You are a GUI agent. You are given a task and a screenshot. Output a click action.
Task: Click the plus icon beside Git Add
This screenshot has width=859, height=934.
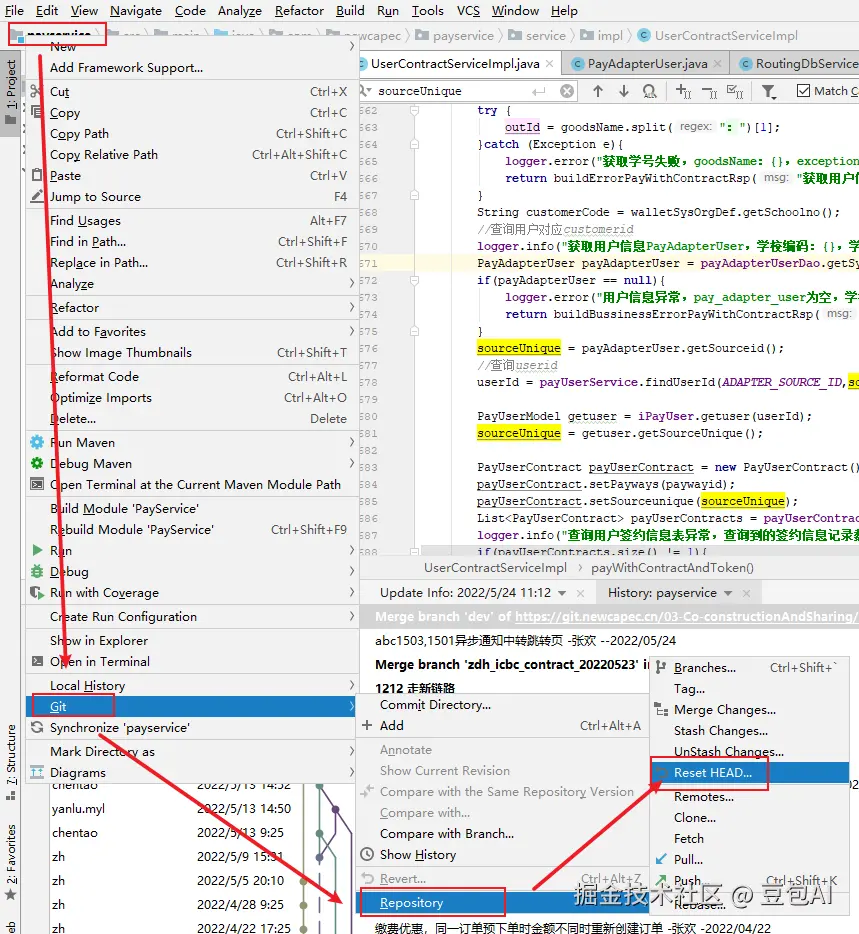[367, 725]
